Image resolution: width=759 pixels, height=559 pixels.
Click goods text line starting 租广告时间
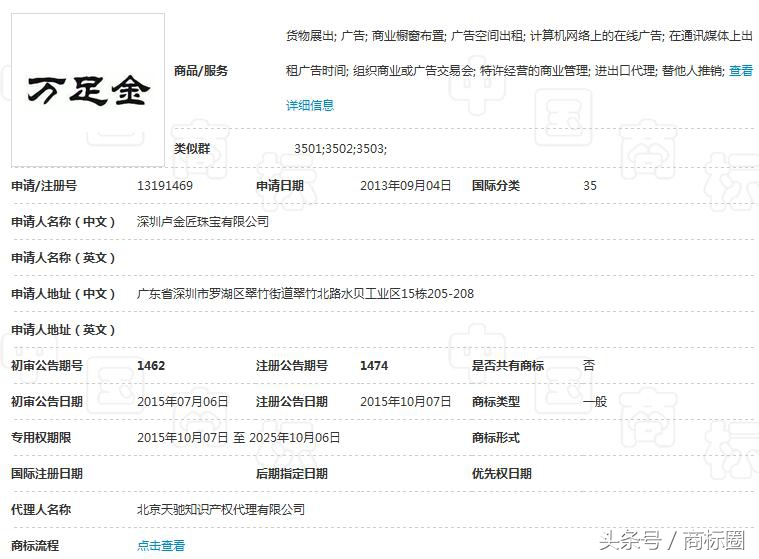pyautogui.click(x=505, y=71)
